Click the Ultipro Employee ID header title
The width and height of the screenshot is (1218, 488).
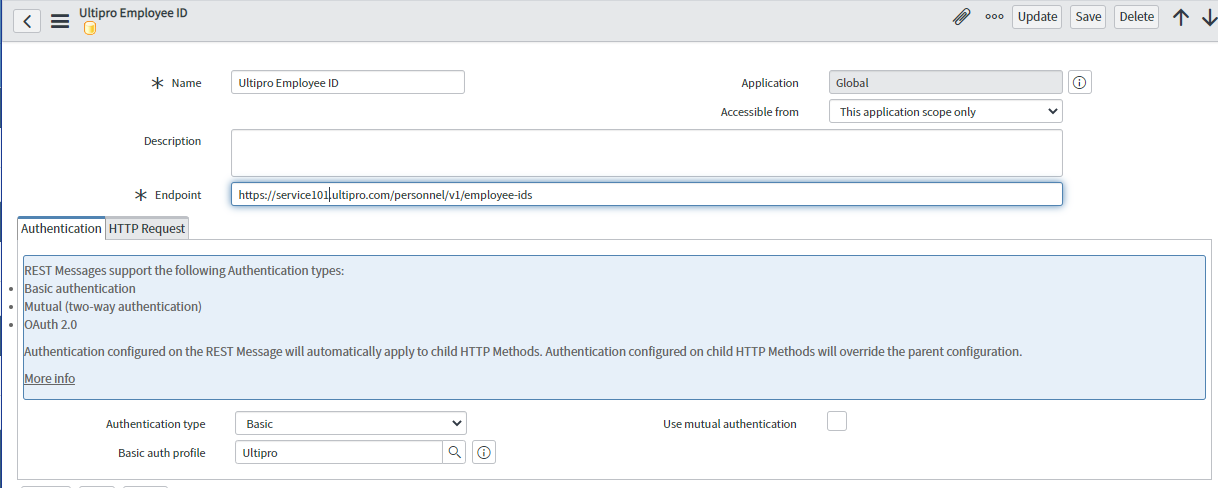(133, 13)
